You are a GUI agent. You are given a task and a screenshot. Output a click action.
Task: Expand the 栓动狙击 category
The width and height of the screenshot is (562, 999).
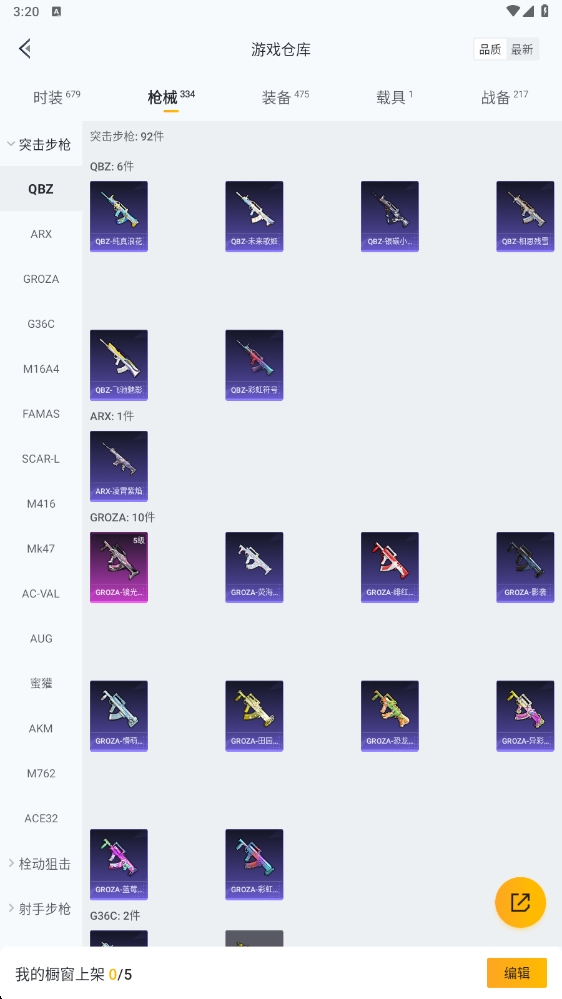[41, 864]
